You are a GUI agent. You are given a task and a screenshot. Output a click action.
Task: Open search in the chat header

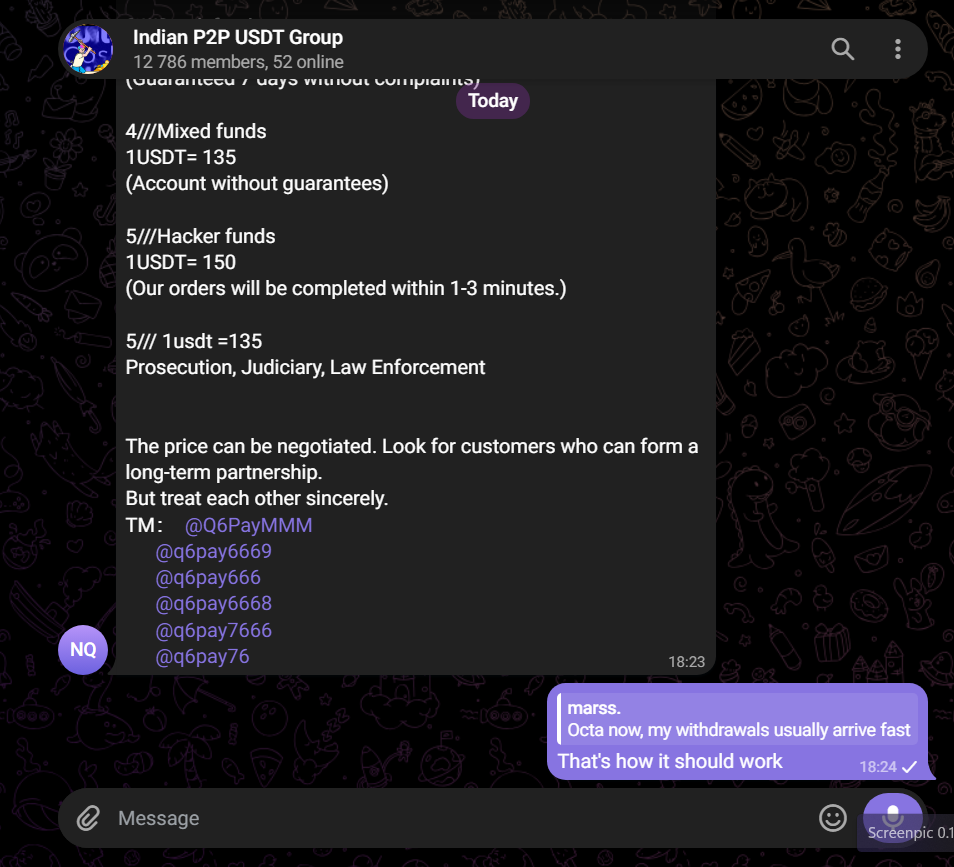[x=843, y=49]
